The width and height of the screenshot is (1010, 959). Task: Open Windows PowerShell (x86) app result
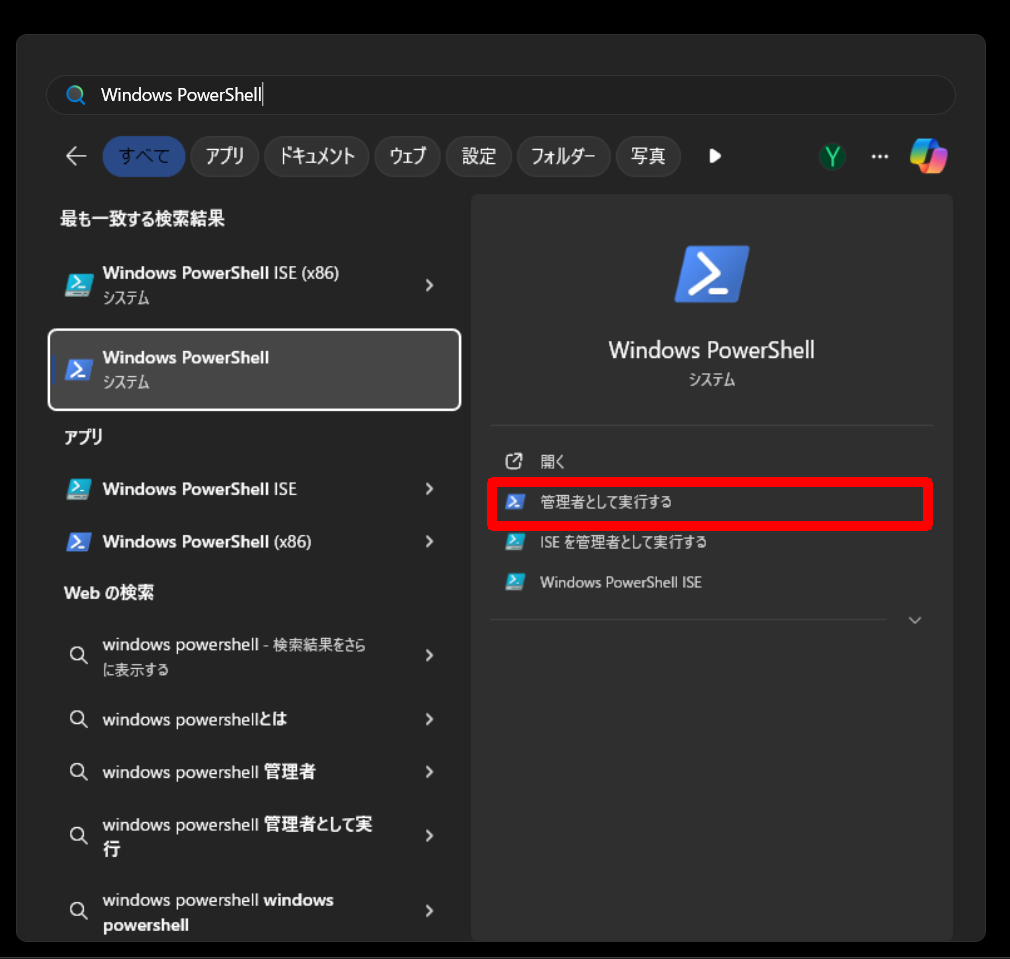[x=254, y=542]
